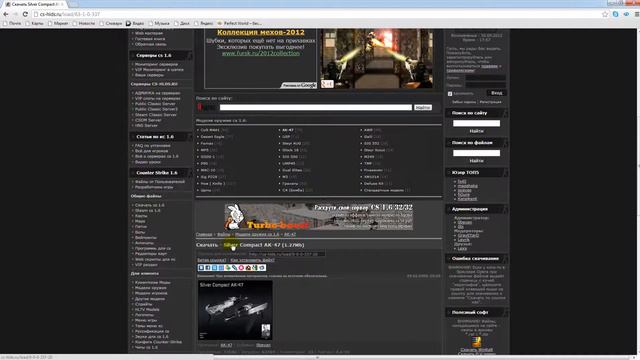Reload the page with the refresh icon
Screen dimensions: 640x360
pos(25,14)
